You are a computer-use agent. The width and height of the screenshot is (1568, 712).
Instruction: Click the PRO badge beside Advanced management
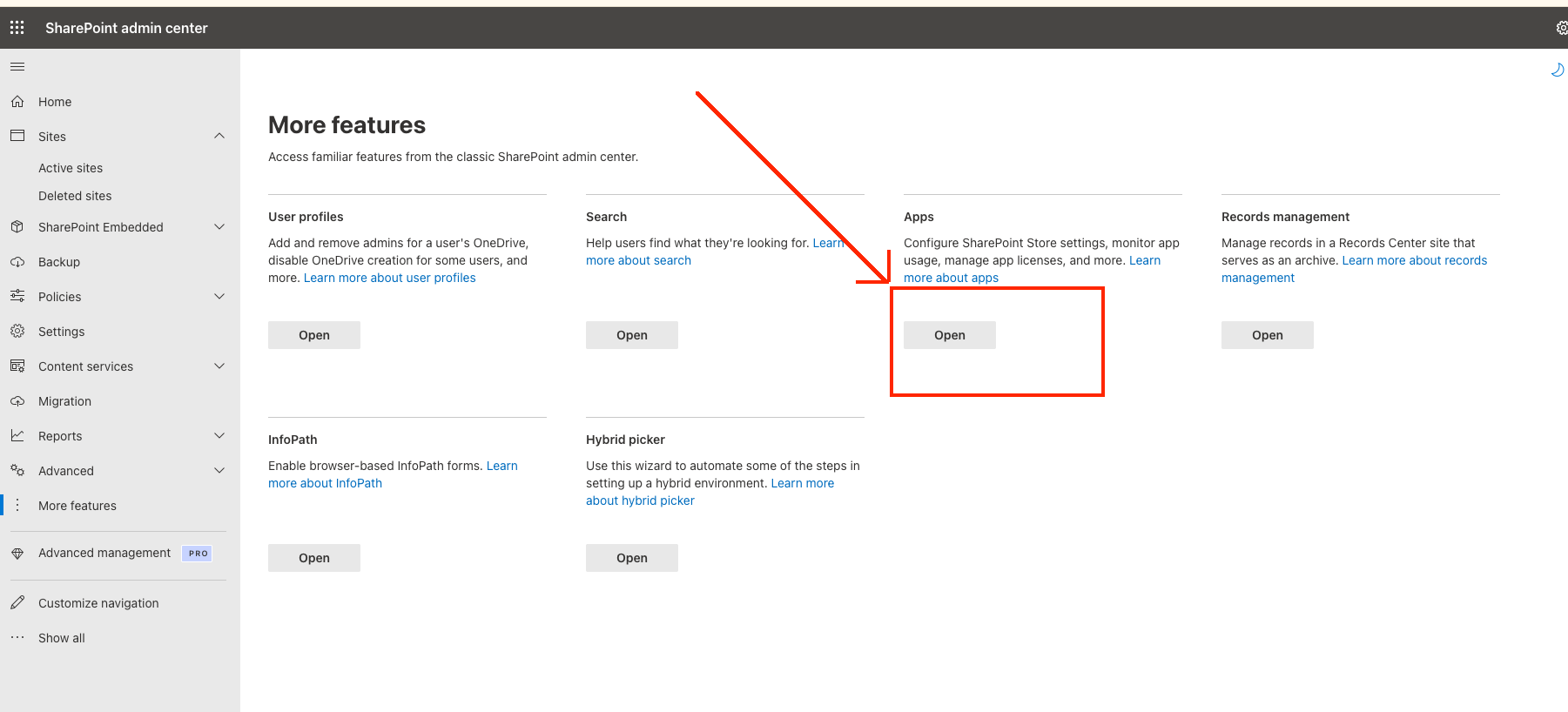pyautogui.click(x=198, y=554)
